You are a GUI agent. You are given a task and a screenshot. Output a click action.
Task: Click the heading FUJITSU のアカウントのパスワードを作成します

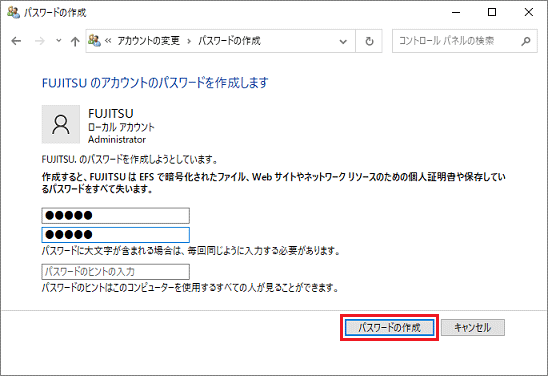point(155,83)
